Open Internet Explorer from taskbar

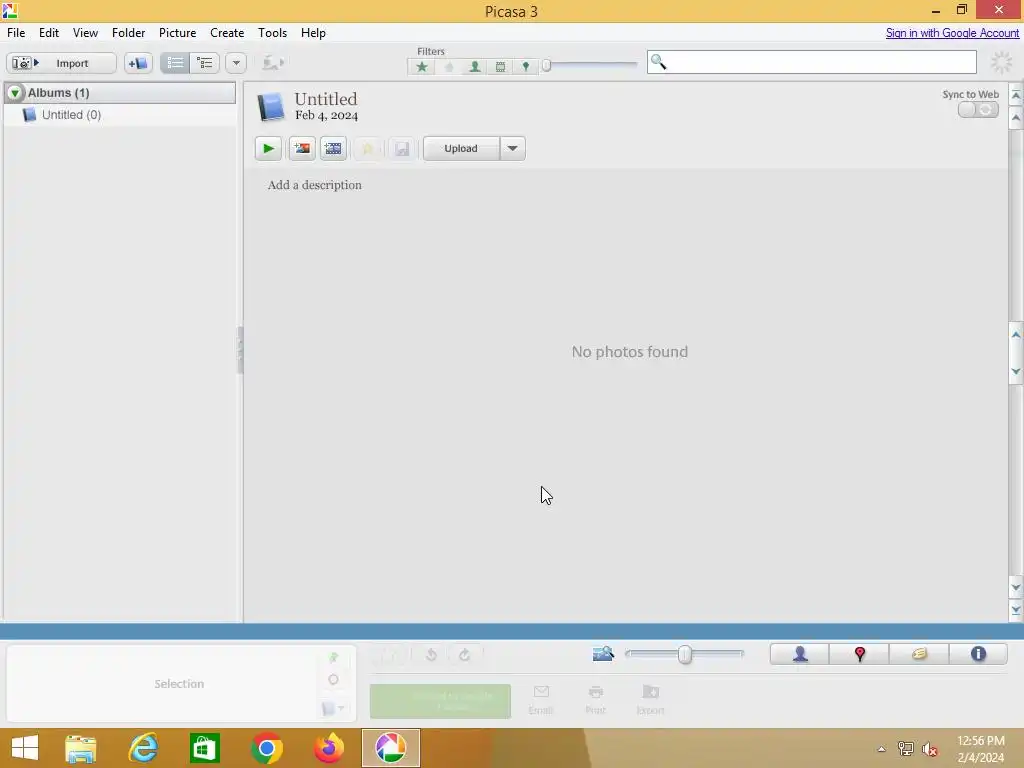point(143,748)
